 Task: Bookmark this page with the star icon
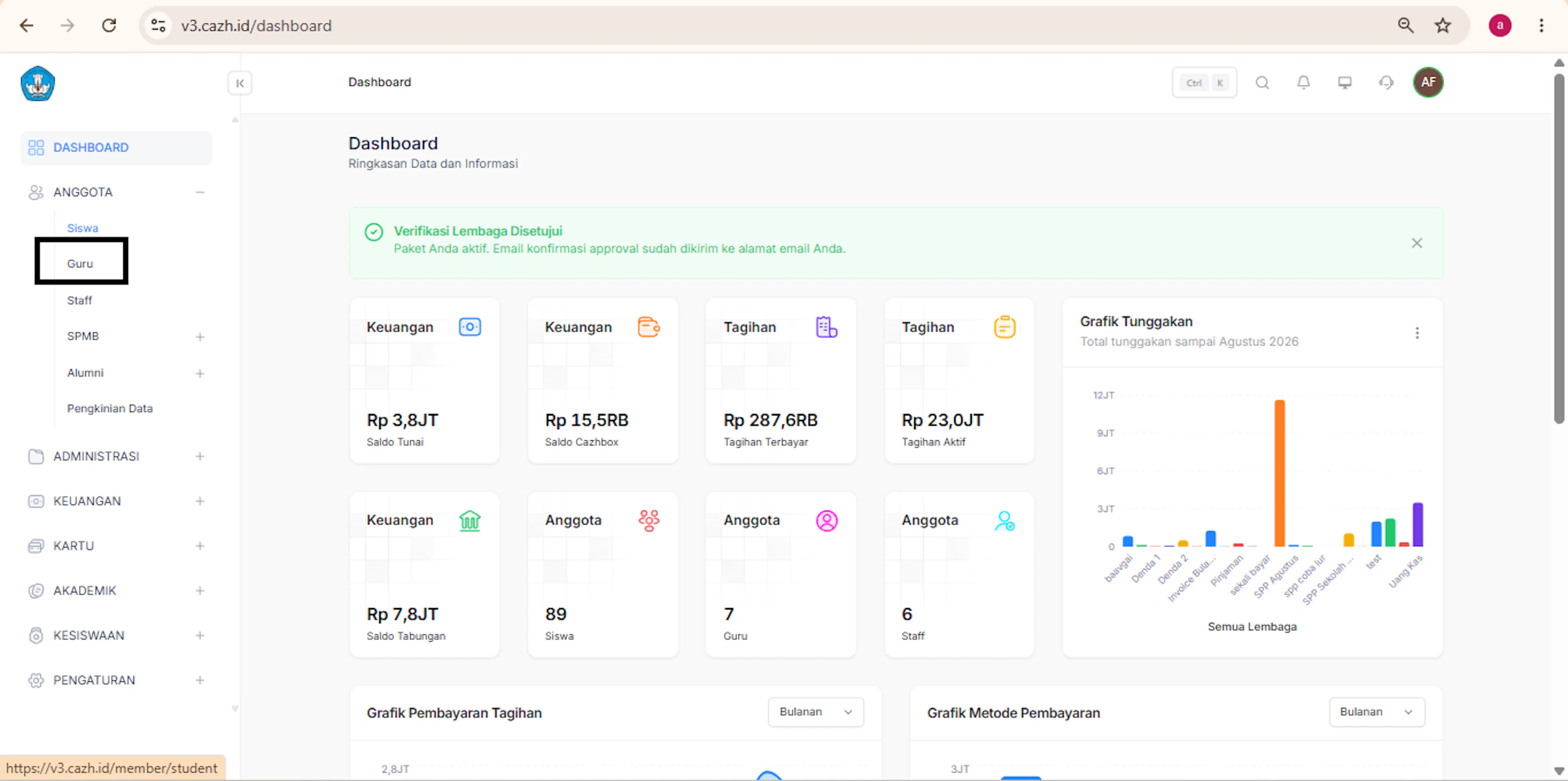tap(1443, 26)
